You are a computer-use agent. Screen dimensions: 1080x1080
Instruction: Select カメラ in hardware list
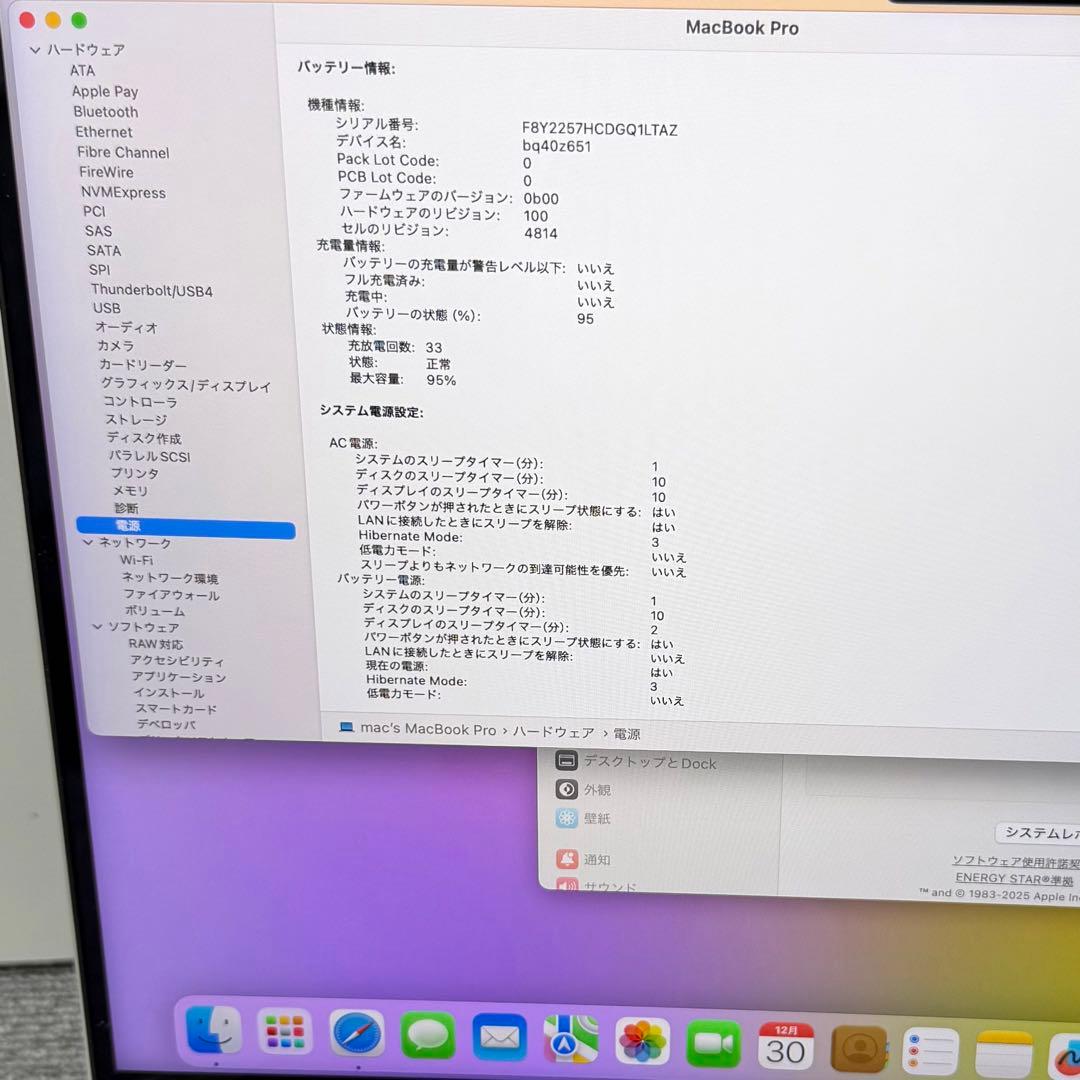[x=115, y=345]
